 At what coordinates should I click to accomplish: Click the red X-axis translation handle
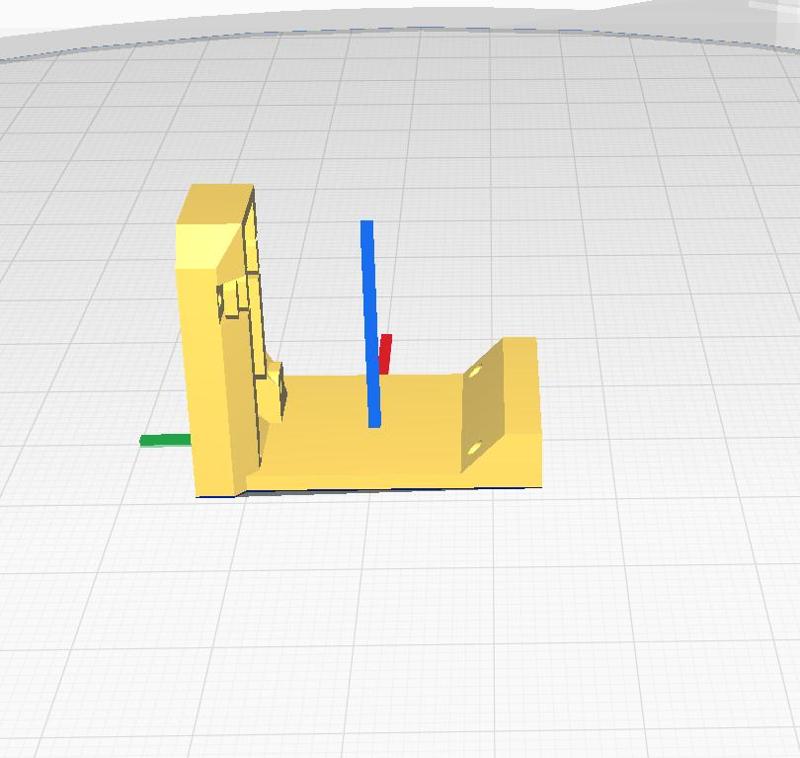click(385, 355)
